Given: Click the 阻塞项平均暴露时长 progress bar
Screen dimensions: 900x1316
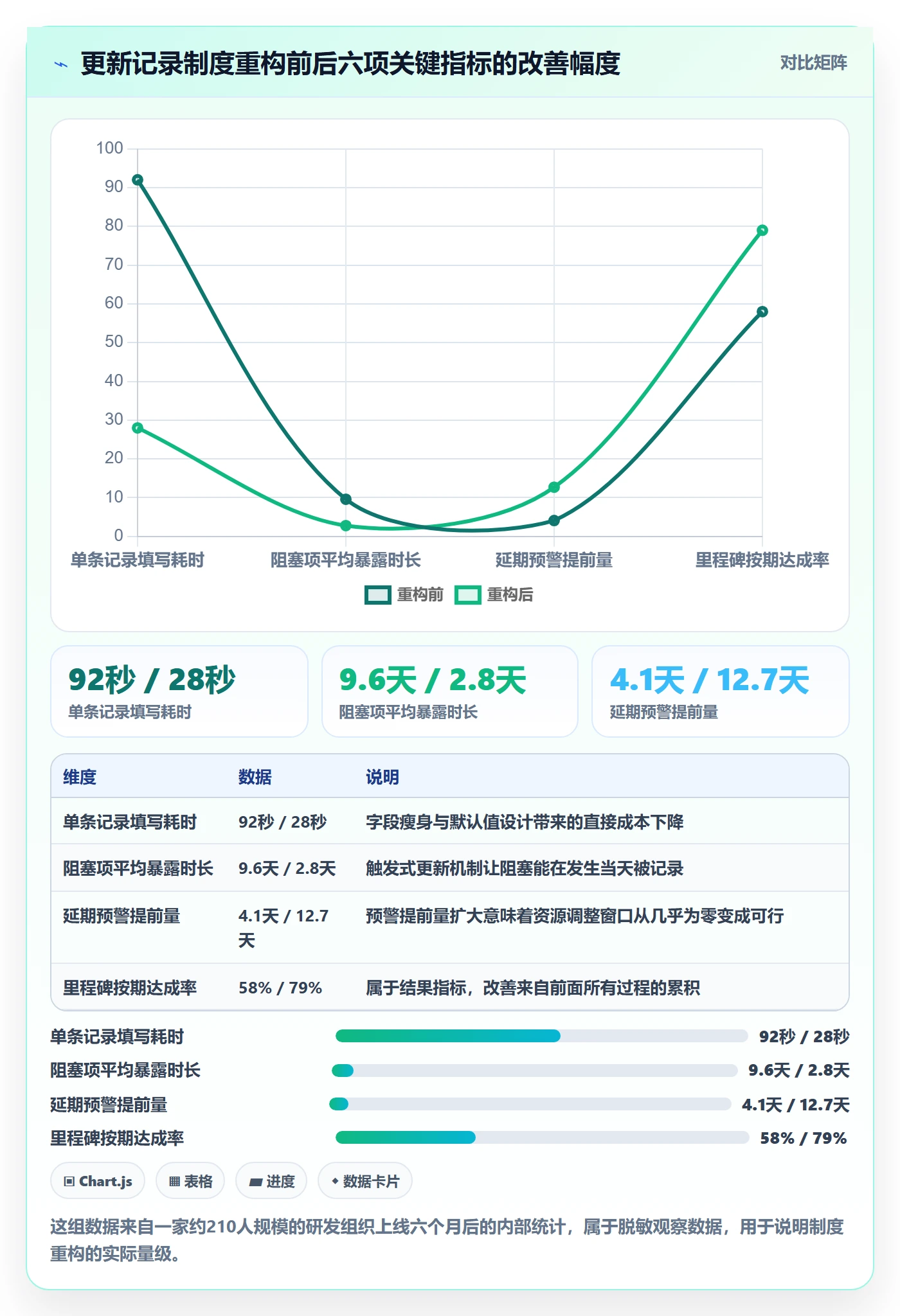Looking at the screenshot, I should [x=534, y=1071].
